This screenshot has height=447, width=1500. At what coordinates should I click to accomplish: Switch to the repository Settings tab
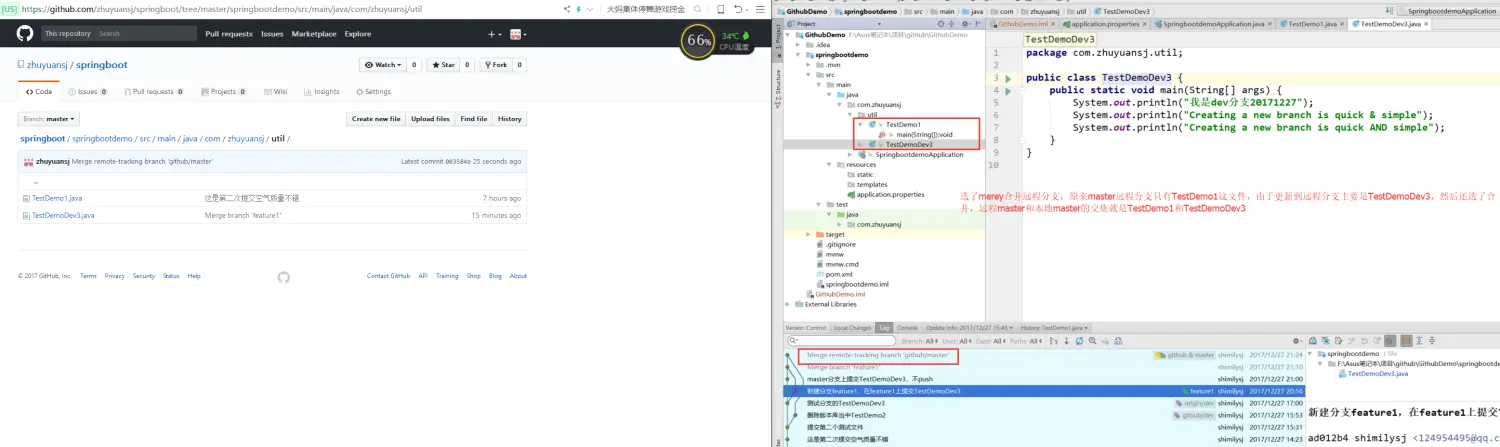point(372,92)
